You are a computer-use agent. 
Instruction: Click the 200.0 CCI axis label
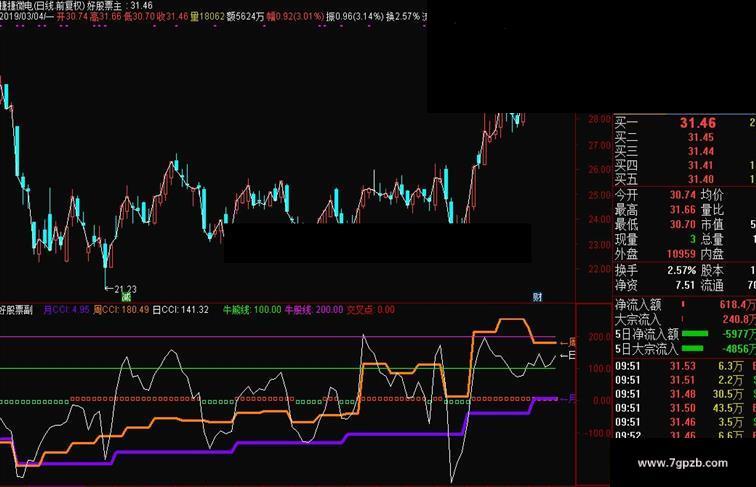point(600,337)
